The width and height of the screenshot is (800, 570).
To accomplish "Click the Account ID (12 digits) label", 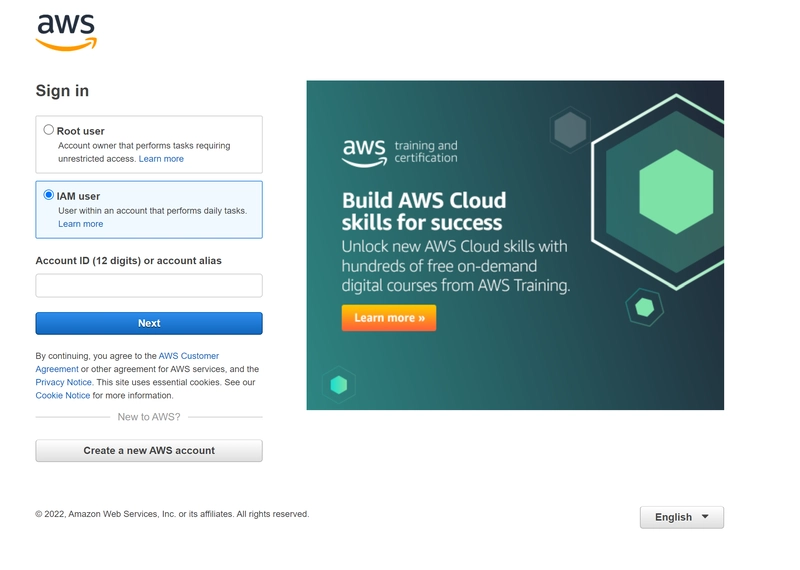I will click(x=129, y=261).
